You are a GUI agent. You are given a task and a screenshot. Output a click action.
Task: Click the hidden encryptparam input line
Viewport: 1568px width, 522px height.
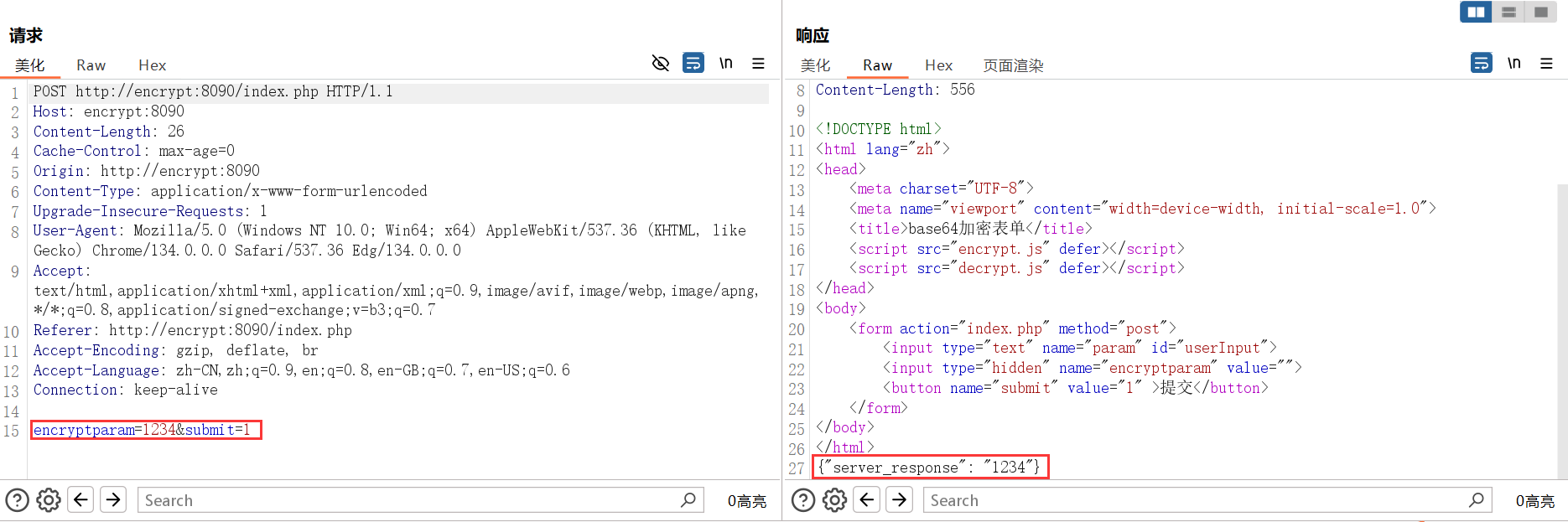1092,368
